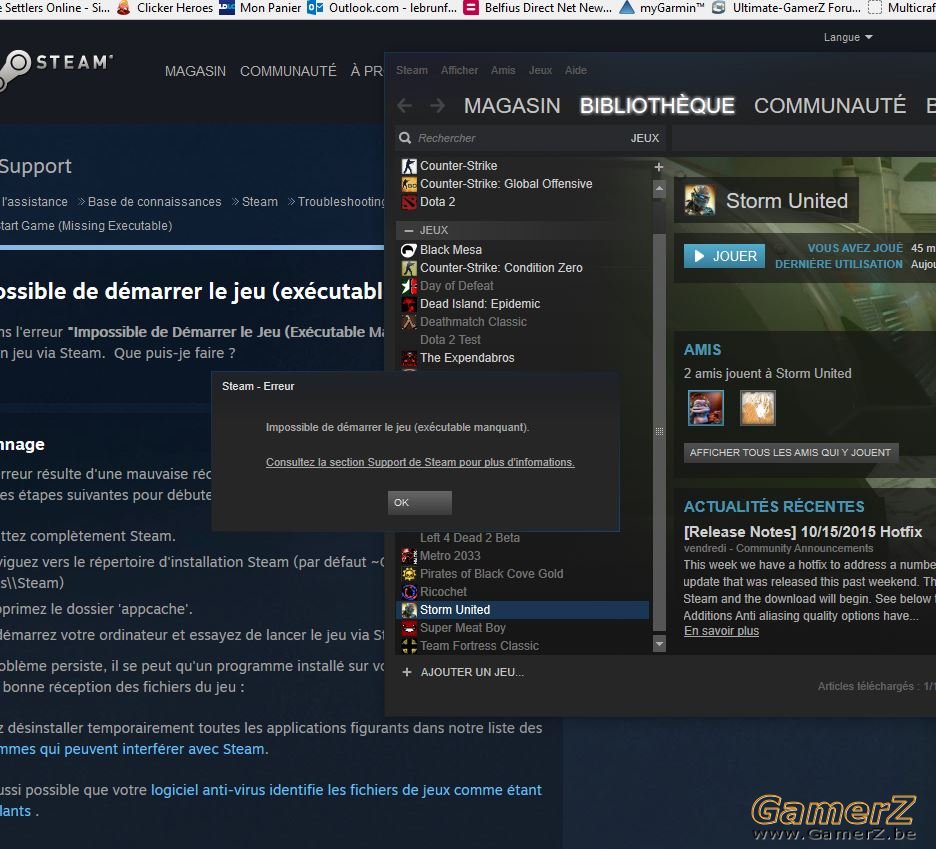This screenshot has height=849, width=936.
Task: Open the Amis menu
Action: tap(503, 70)
